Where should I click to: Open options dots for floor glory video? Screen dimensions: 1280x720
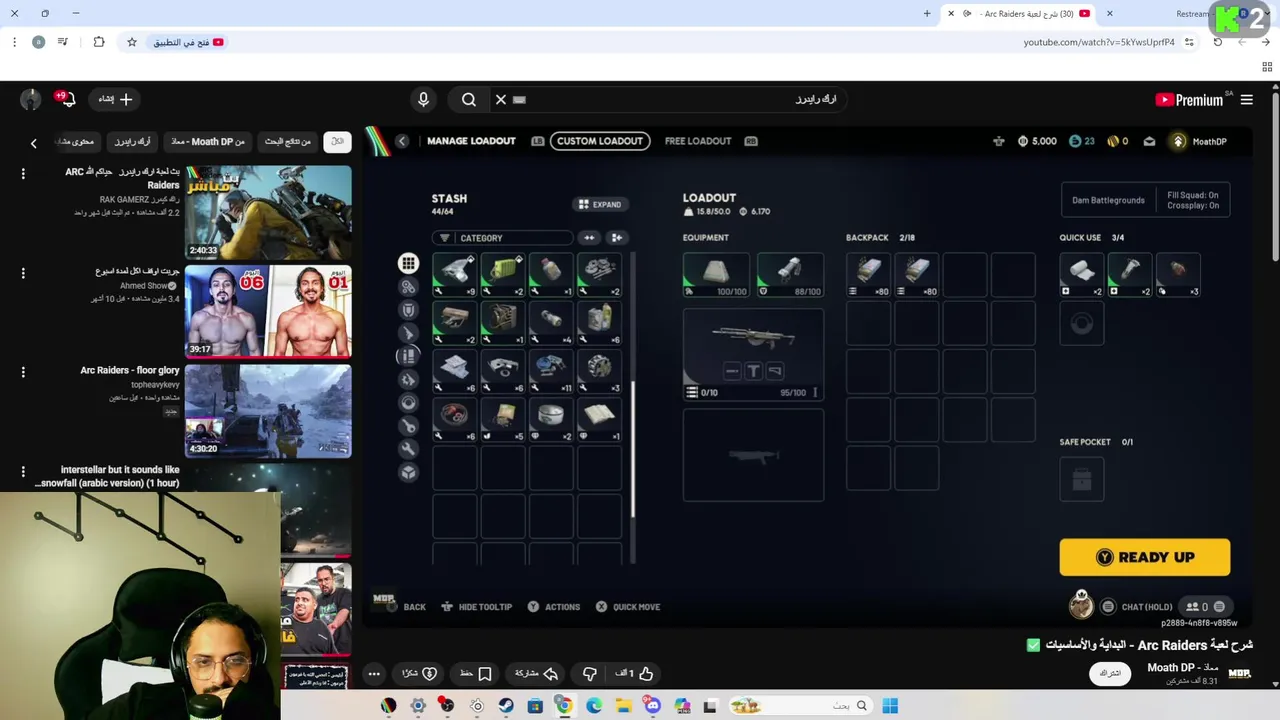pos(23,372)
